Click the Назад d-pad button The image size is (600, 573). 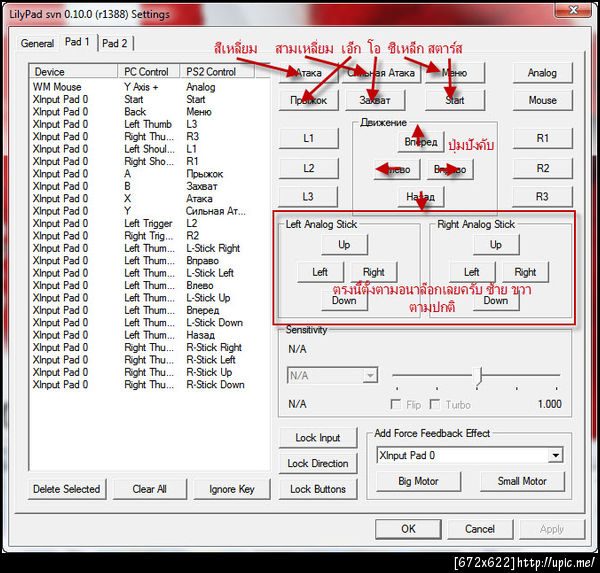[x=421, y=197]
